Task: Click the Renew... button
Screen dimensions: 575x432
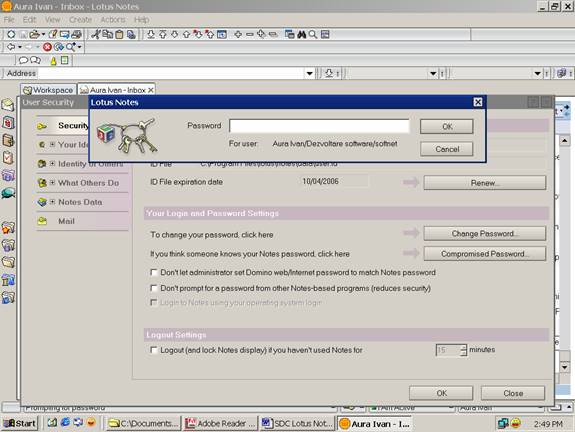Action: coord(485,183)
